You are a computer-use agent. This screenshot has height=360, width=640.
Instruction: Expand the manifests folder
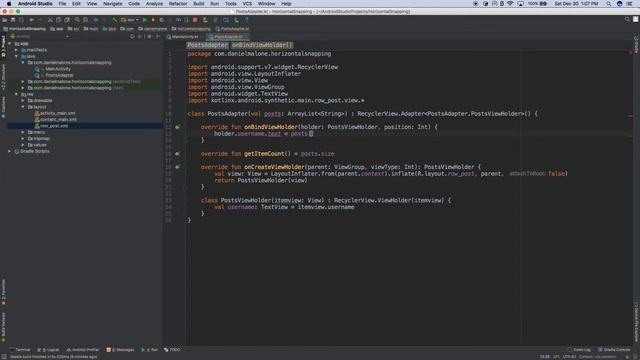16,50
